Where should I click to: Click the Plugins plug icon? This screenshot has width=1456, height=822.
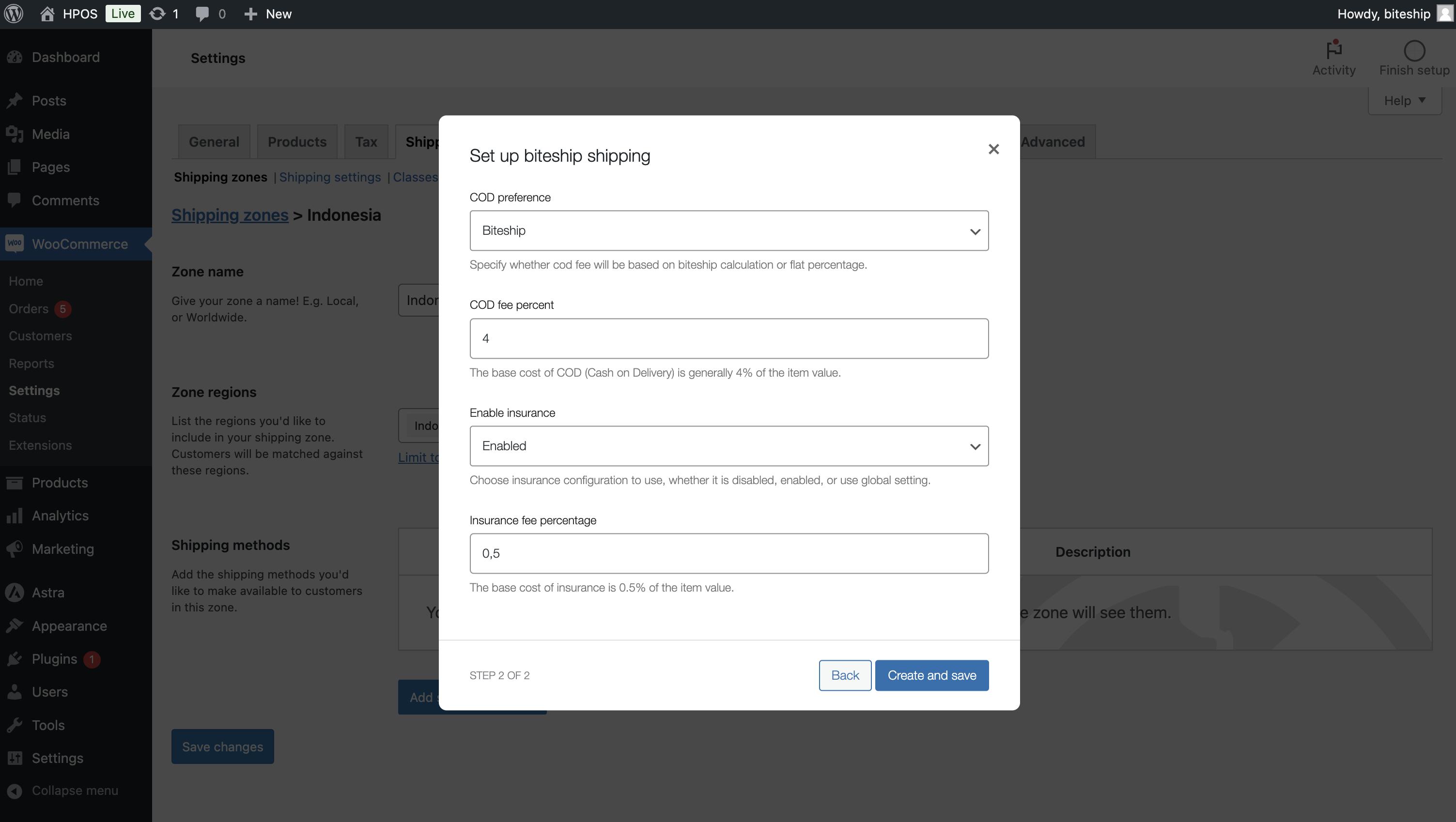click(15, 659)
